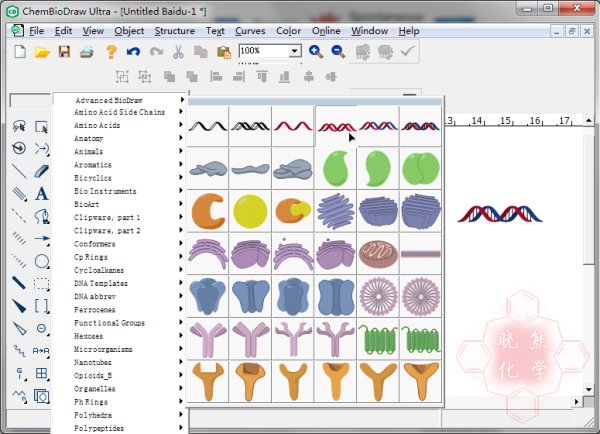Image resolution: width=600 pixels, height=434 pixels.
Task: Open the Edit menu
Action: [63, 31]
